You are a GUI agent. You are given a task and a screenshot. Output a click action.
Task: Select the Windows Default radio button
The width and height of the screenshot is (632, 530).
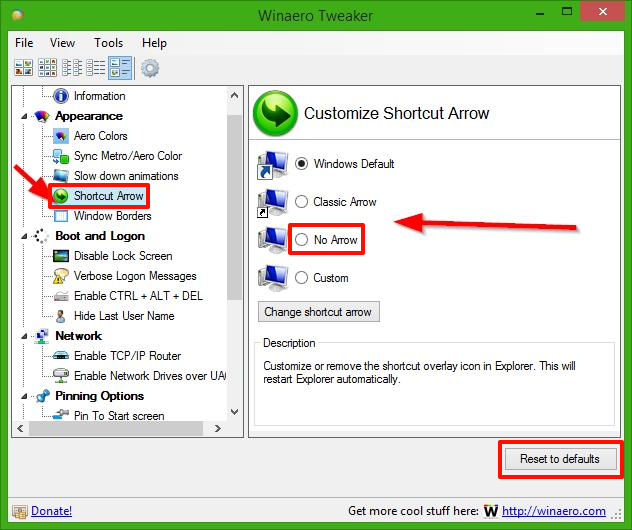tap(301, 164)
